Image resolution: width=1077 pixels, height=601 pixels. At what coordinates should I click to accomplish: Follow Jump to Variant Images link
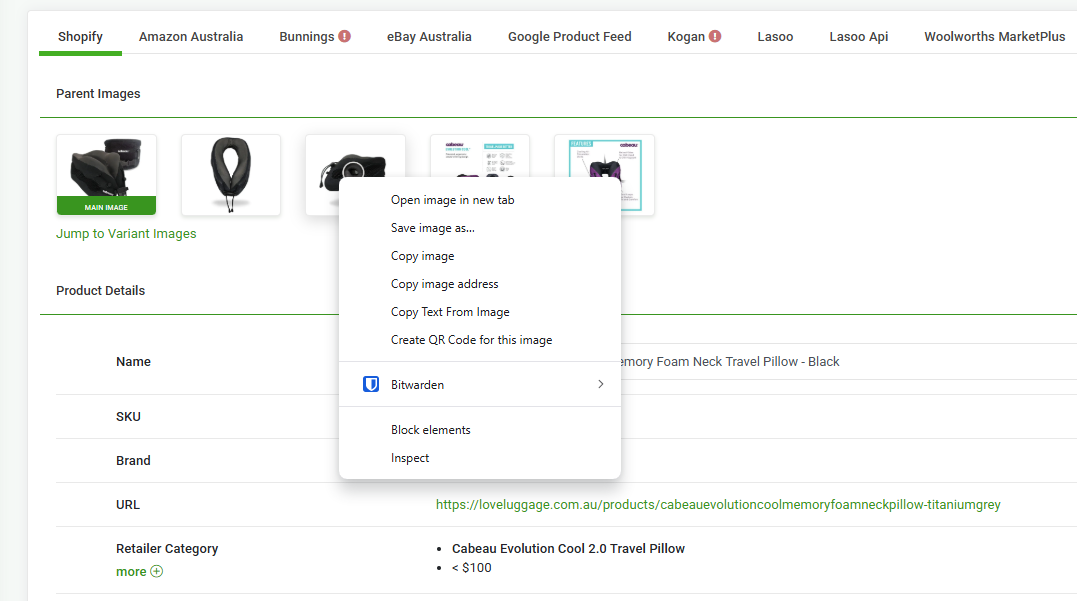click(x=126, y=234)
